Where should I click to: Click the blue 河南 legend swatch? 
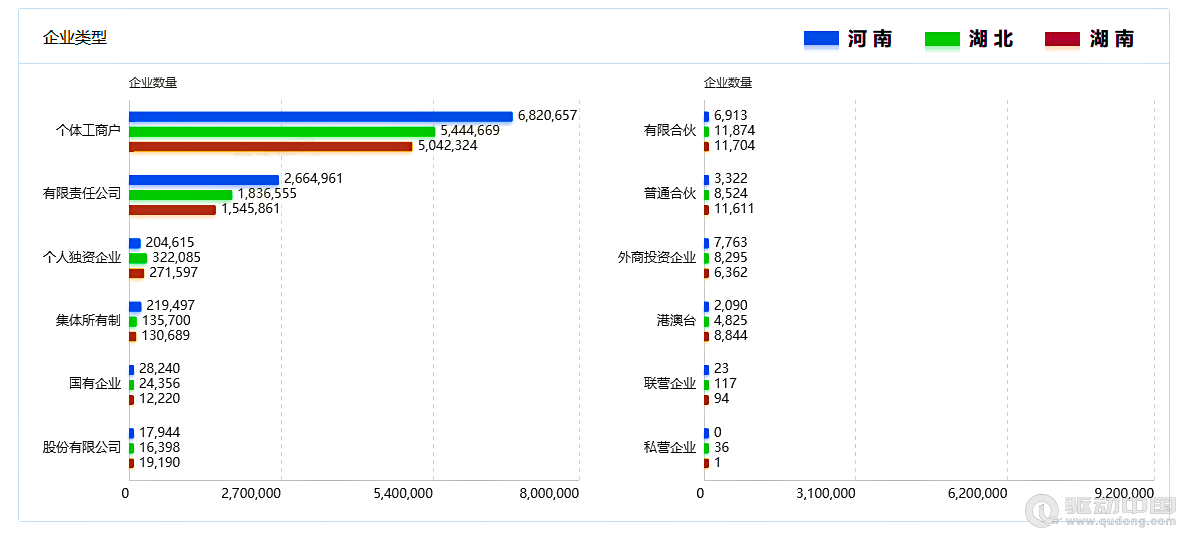click(x=821, y=39)
